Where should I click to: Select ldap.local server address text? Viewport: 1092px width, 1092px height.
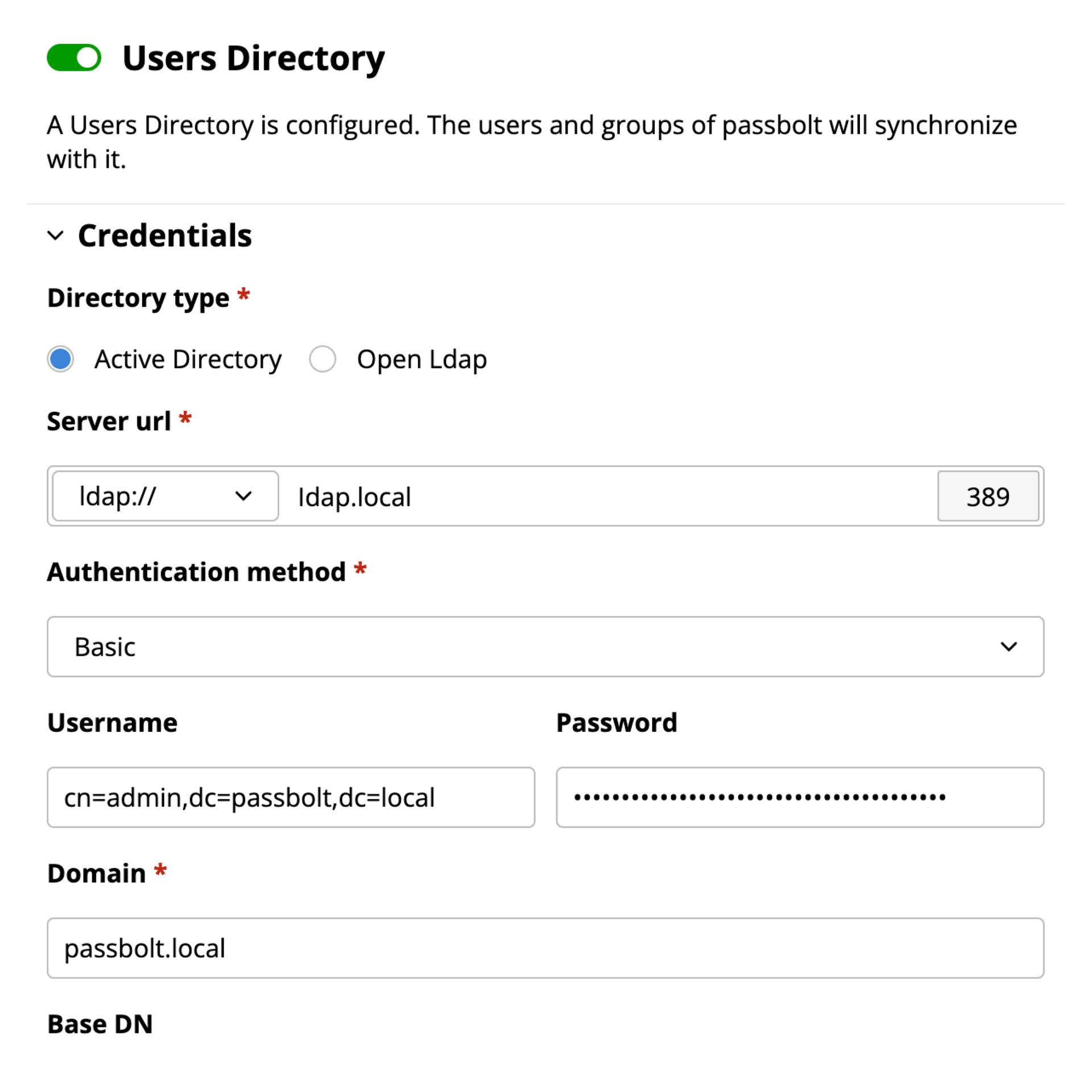tap(354, 496)
